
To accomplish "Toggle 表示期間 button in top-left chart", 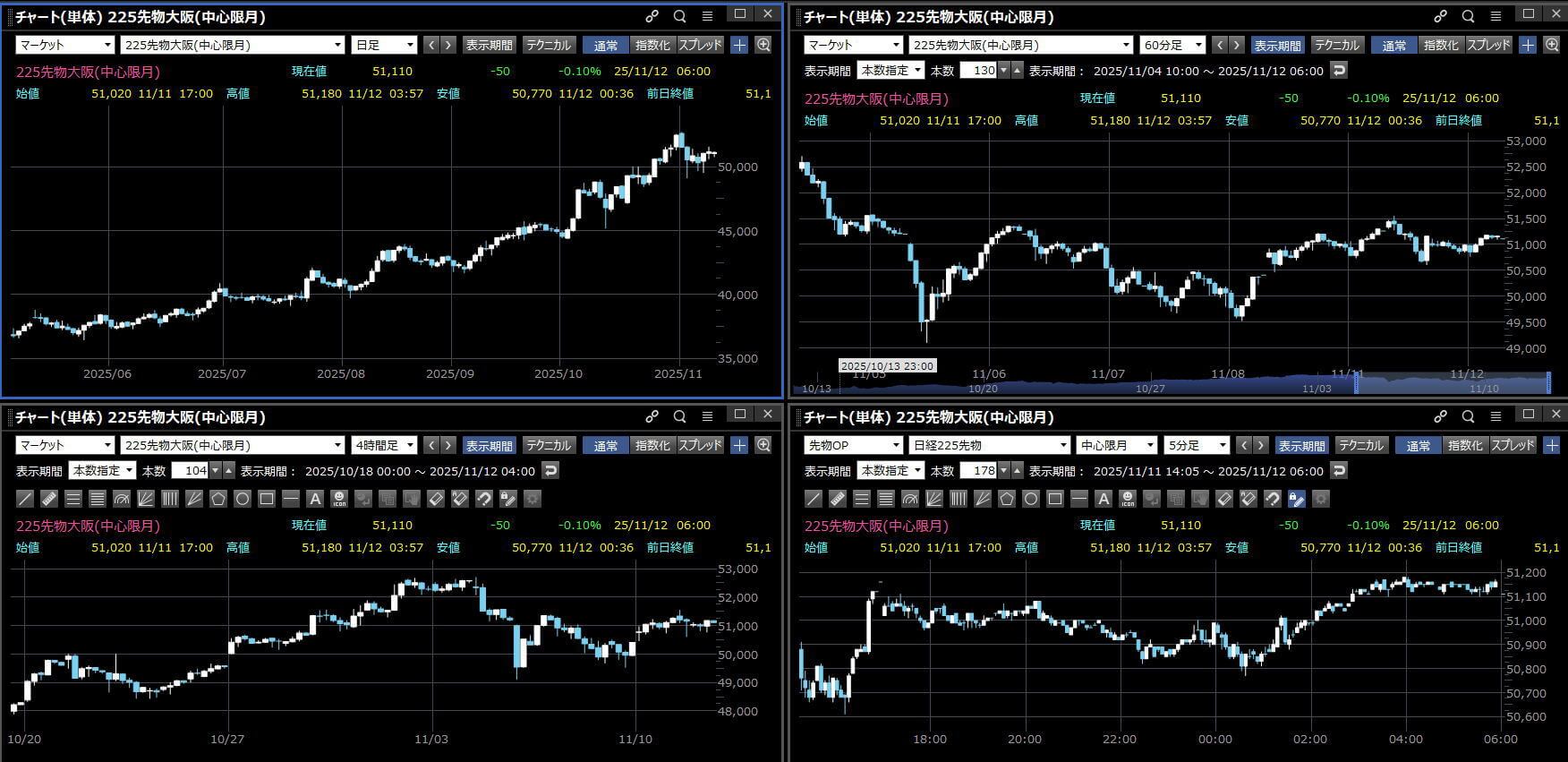I will (490, 45).
